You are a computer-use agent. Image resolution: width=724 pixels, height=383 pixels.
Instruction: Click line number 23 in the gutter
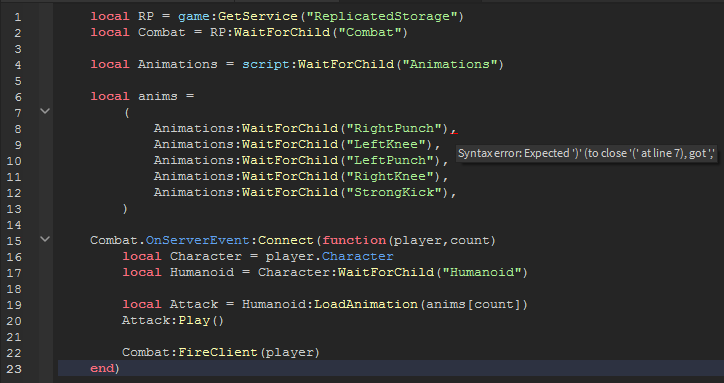[x=14, y=369]
